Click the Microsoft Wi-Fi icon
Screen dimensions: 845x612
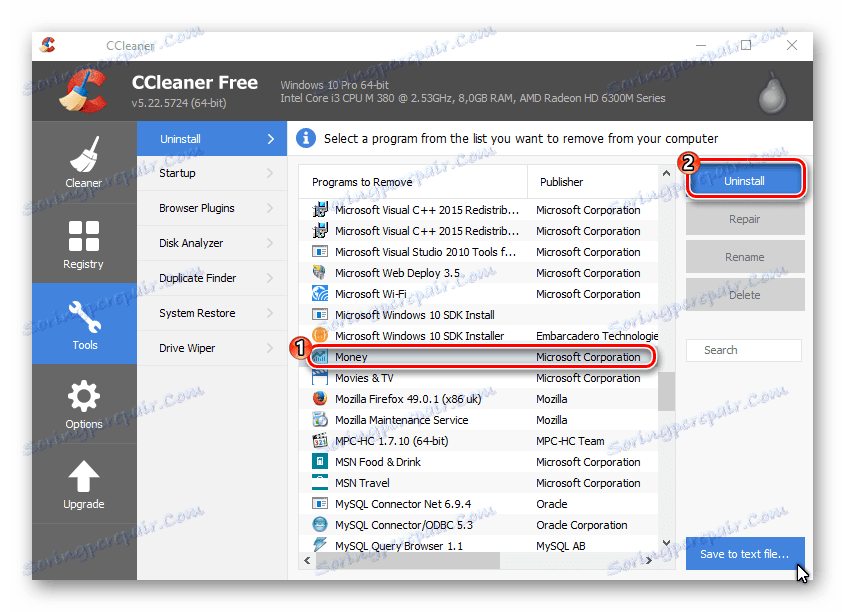click(x=320, y=294)
